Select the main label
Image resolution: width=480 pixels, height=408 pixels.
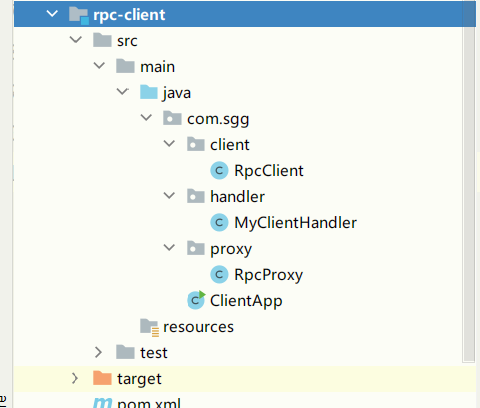click(157, 67)
